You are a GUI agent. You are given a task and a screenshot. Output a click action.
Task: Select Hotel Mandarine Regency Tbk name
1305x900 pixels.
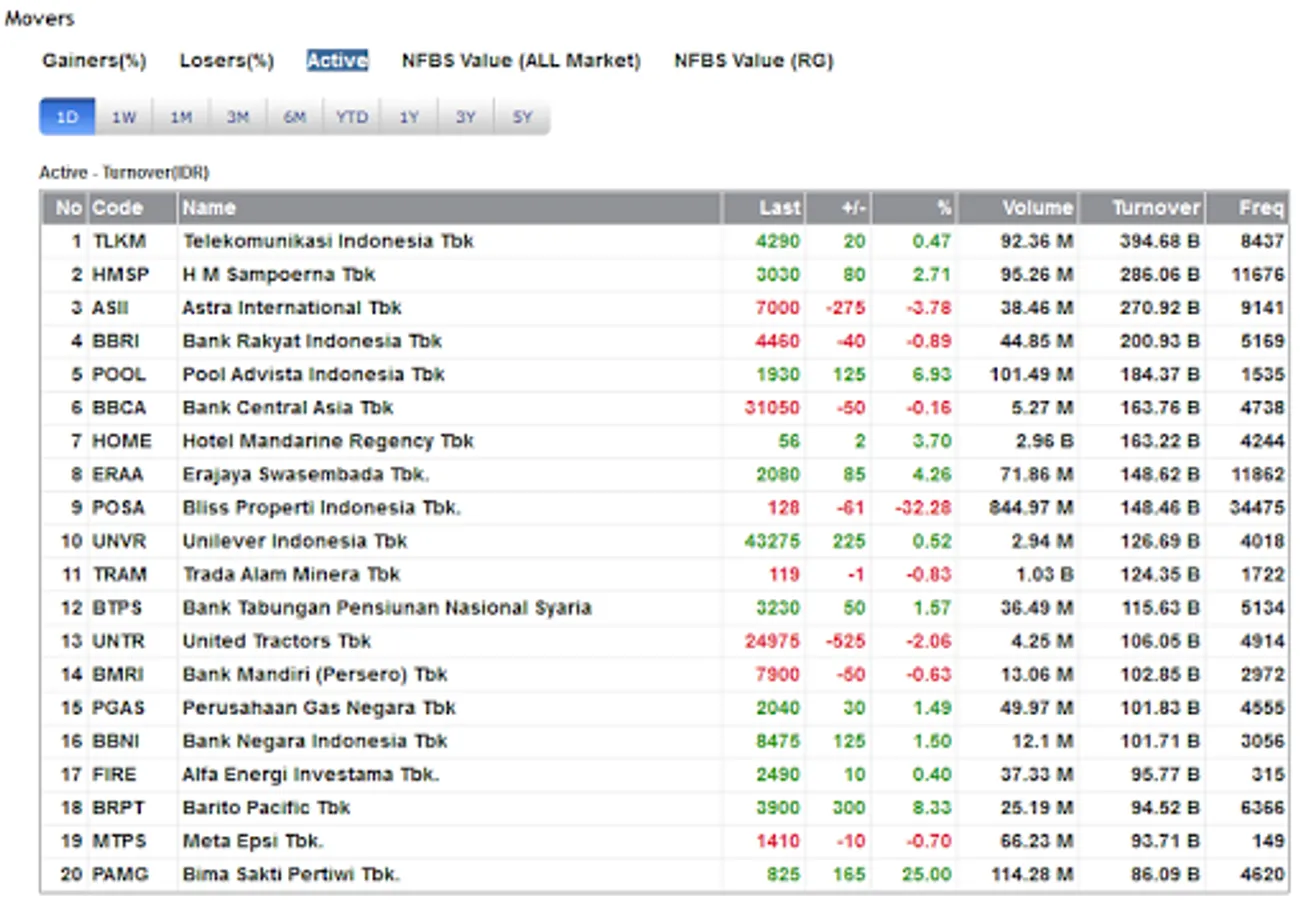(x=328, y=441)
